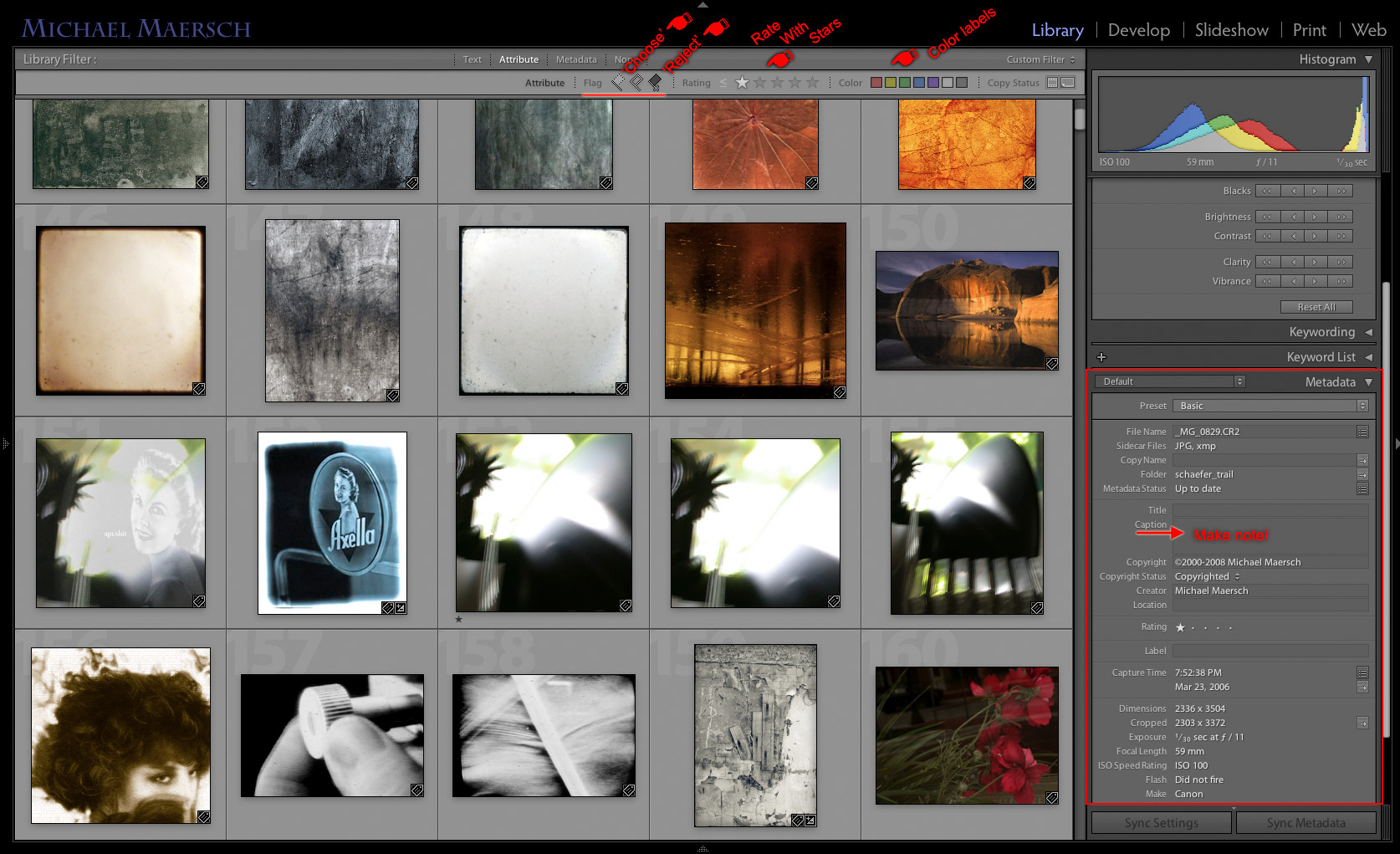Screen dimensions: 1400x854
Task: Open the Copyright Status dropdown showing Copyrighted
Action: click(1207, 576)
